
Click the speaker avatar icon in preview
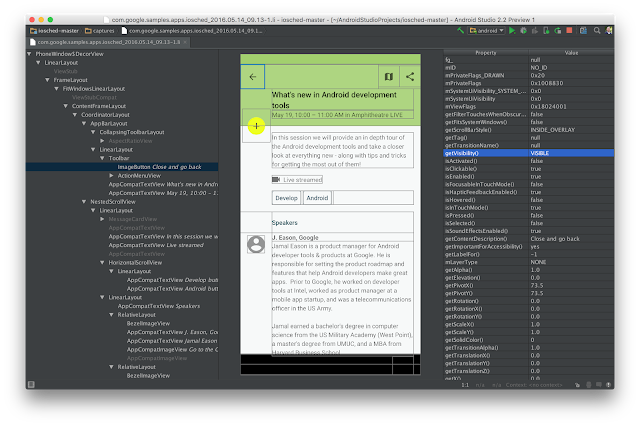(x=256, y=244)
